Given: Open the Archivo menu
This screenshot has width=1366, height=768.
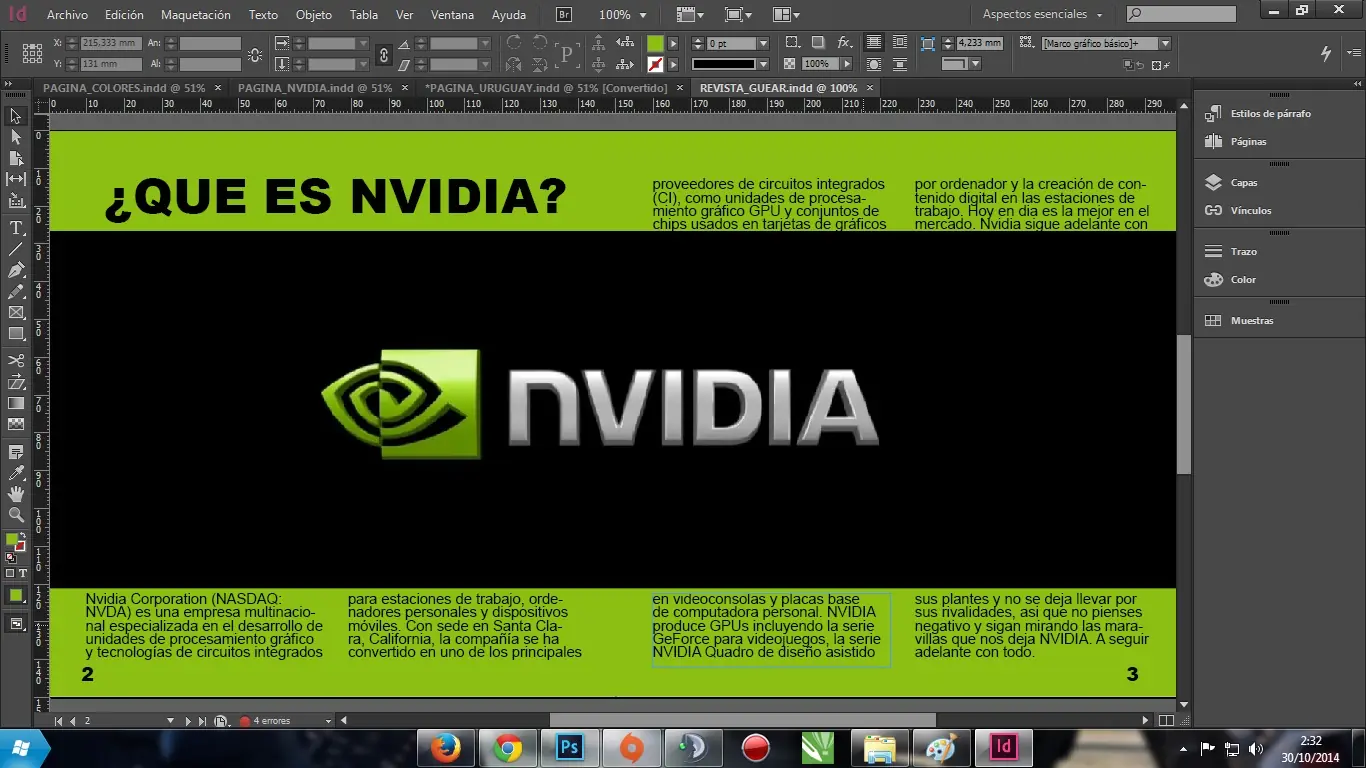Looking at the screenshot, I should [68, 15].
